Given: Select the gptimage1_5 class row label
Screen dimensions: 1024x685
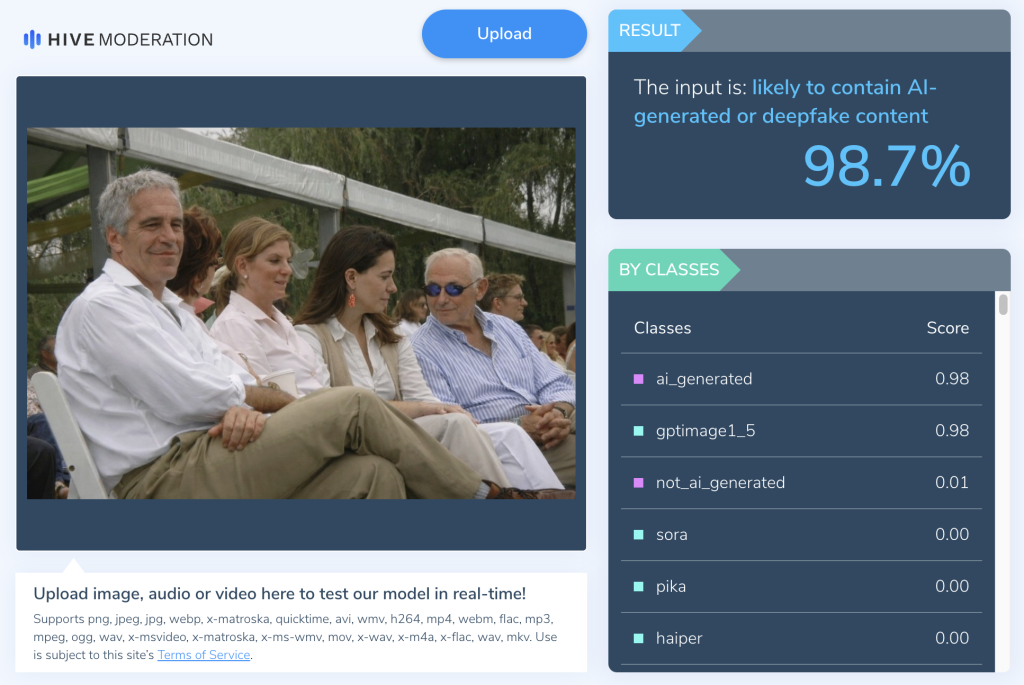Looking at the screenshot, I should click(x=705, y=431).
